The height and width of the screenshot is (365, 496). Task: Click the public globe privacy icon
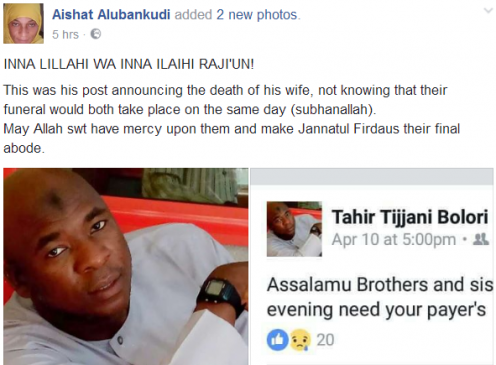[96, 34]
